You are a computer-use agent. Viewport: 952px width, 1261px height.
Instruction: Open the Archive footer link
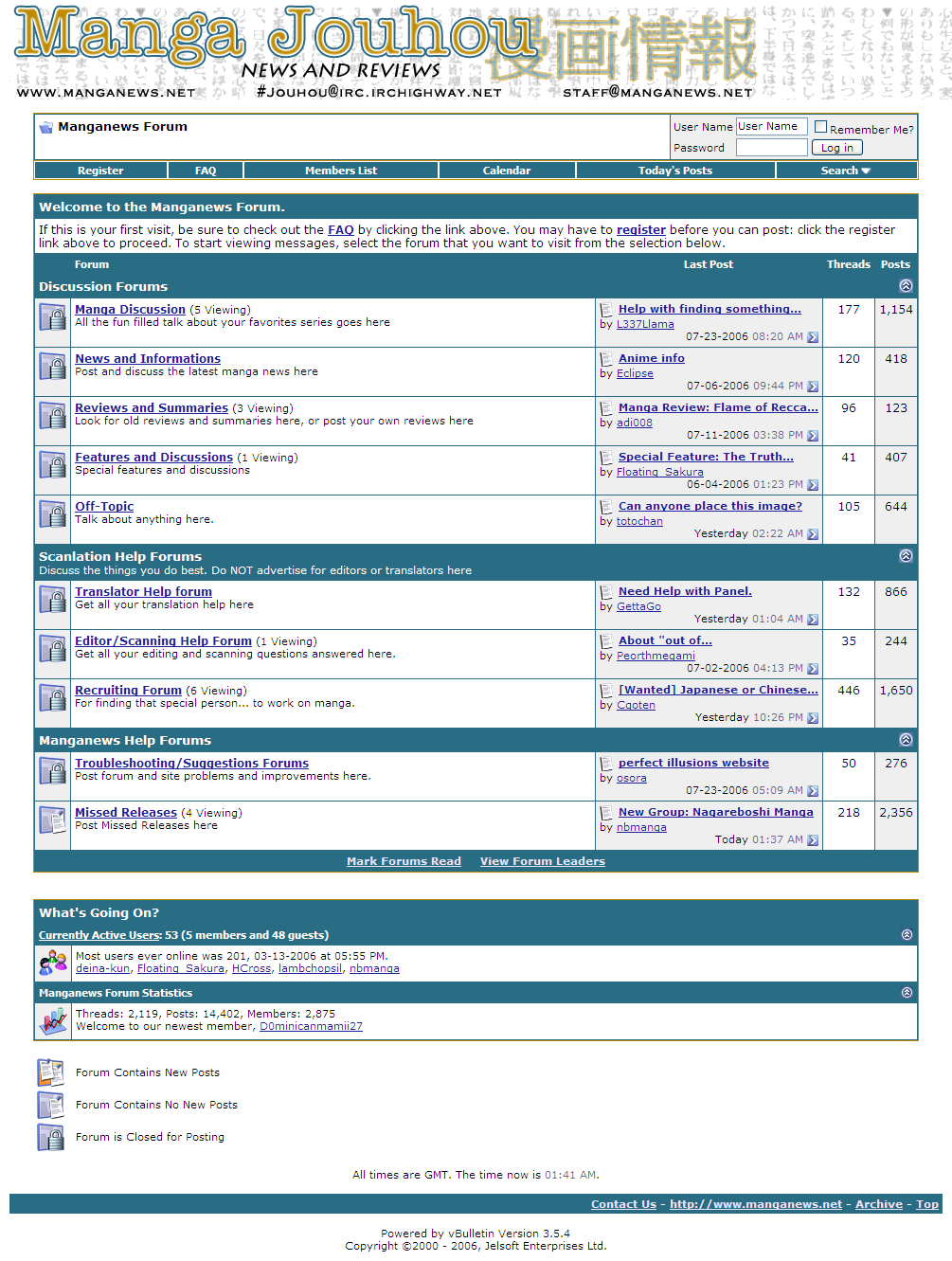click(879, 1204)
